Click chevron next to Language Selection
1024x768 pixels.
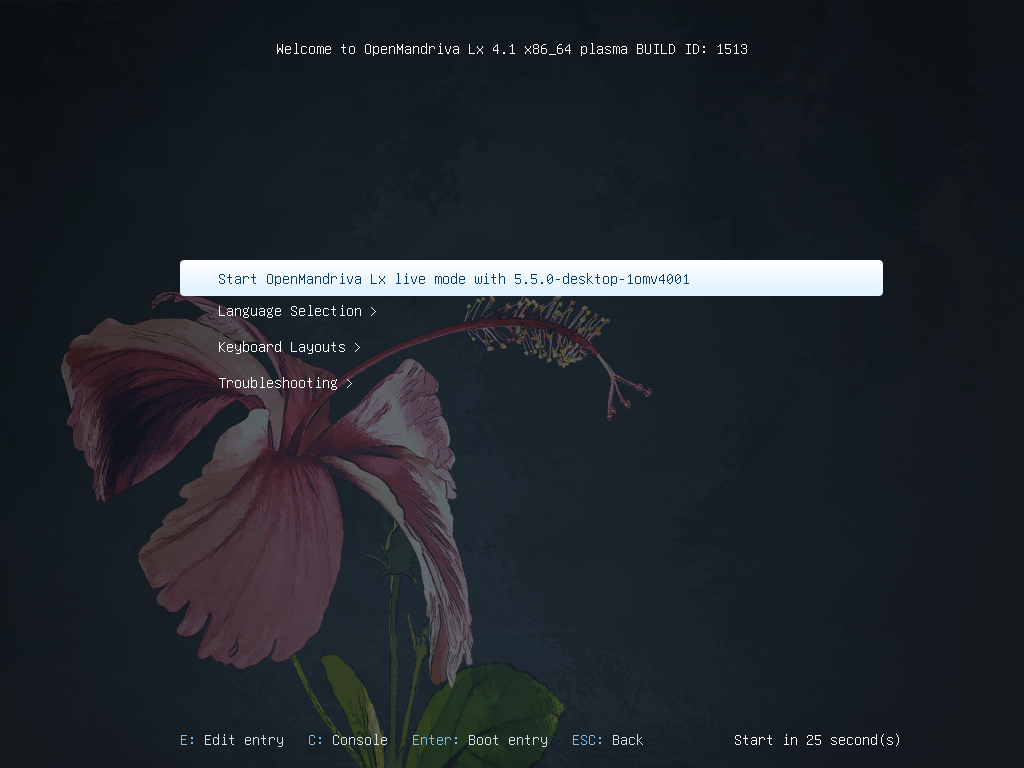(374, 312)
